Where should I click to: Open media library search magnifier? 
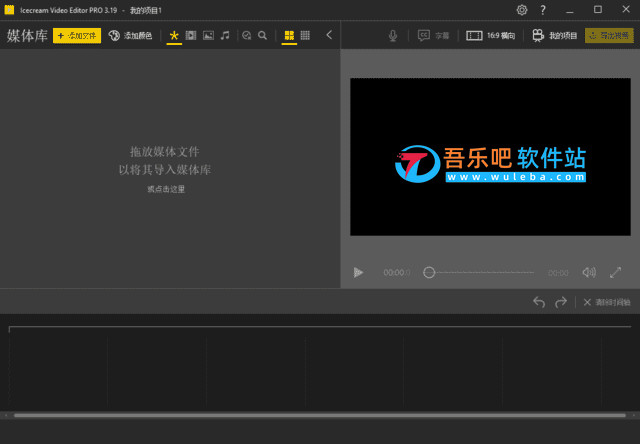262,36
